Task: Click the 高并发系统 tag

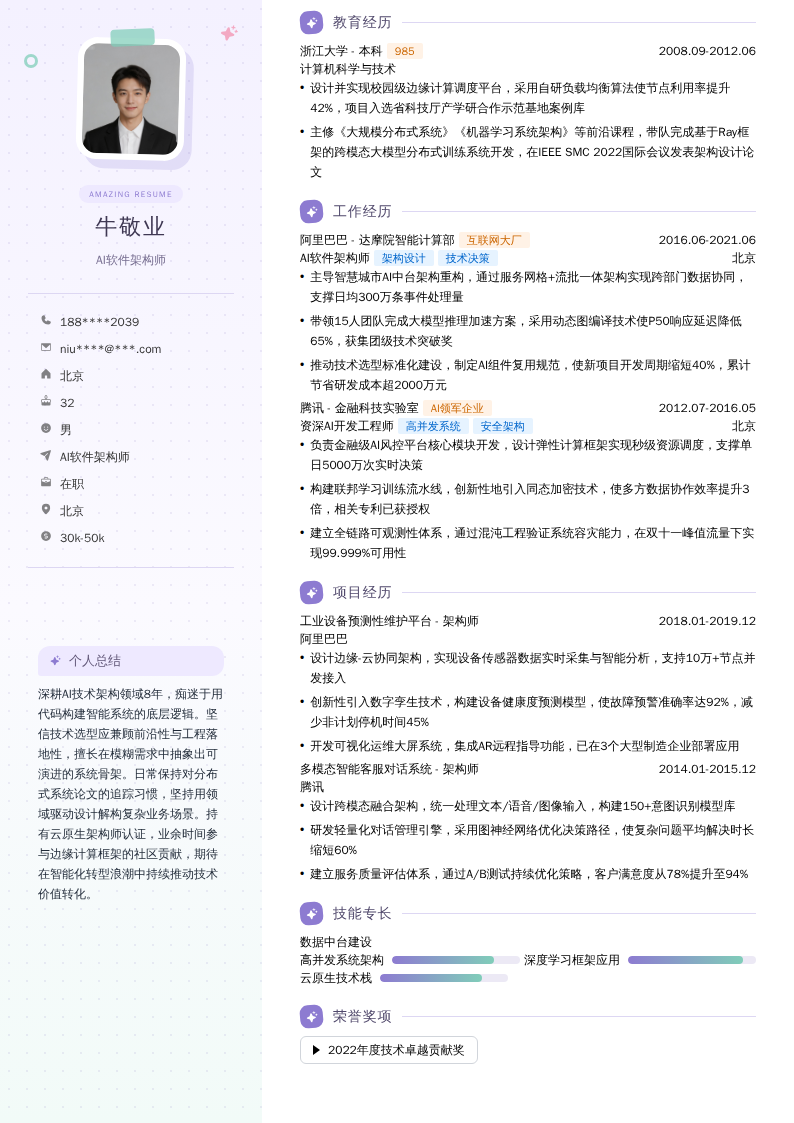Action: pos(433,426)
